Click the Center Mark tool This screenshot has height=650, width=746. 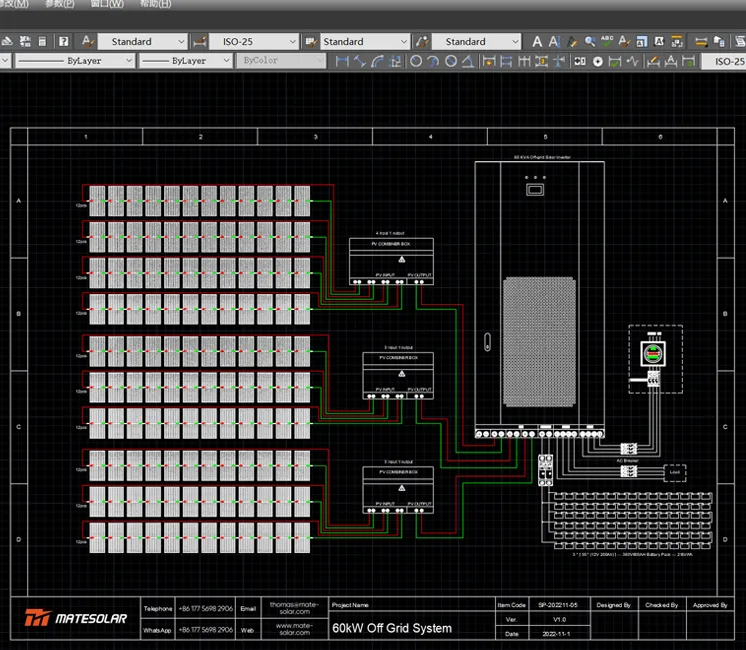coord(598,61)
